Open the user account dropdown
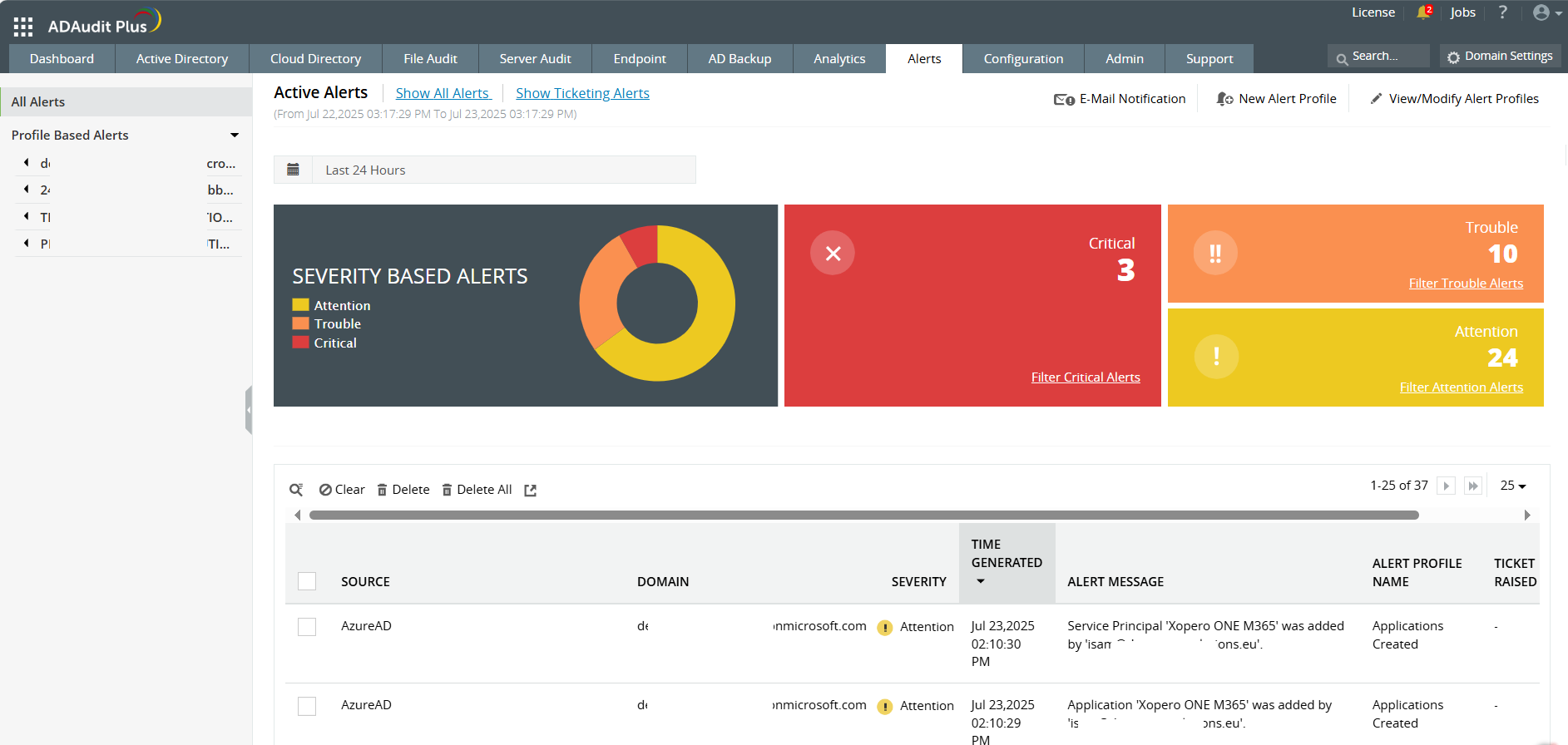The width and height of the screenshot is (1568, 745). 1546,12
